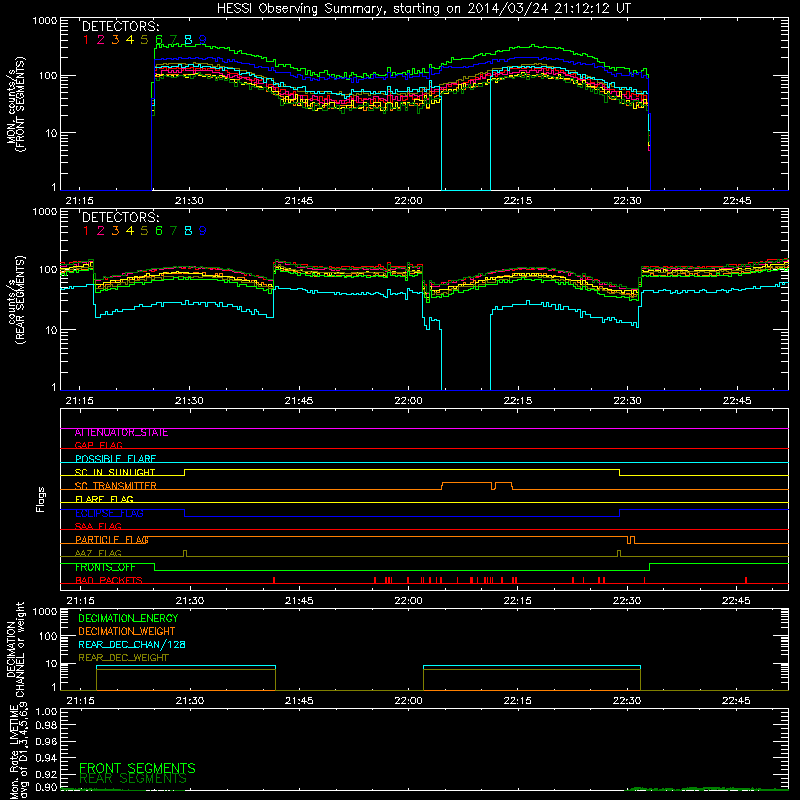This screenshot has width=800, height=800.
Task: Click 'MON. counts/s (FRONT SEGMENTS)' y-axis title
Action: pyautogui.click(x=15, y=104)
